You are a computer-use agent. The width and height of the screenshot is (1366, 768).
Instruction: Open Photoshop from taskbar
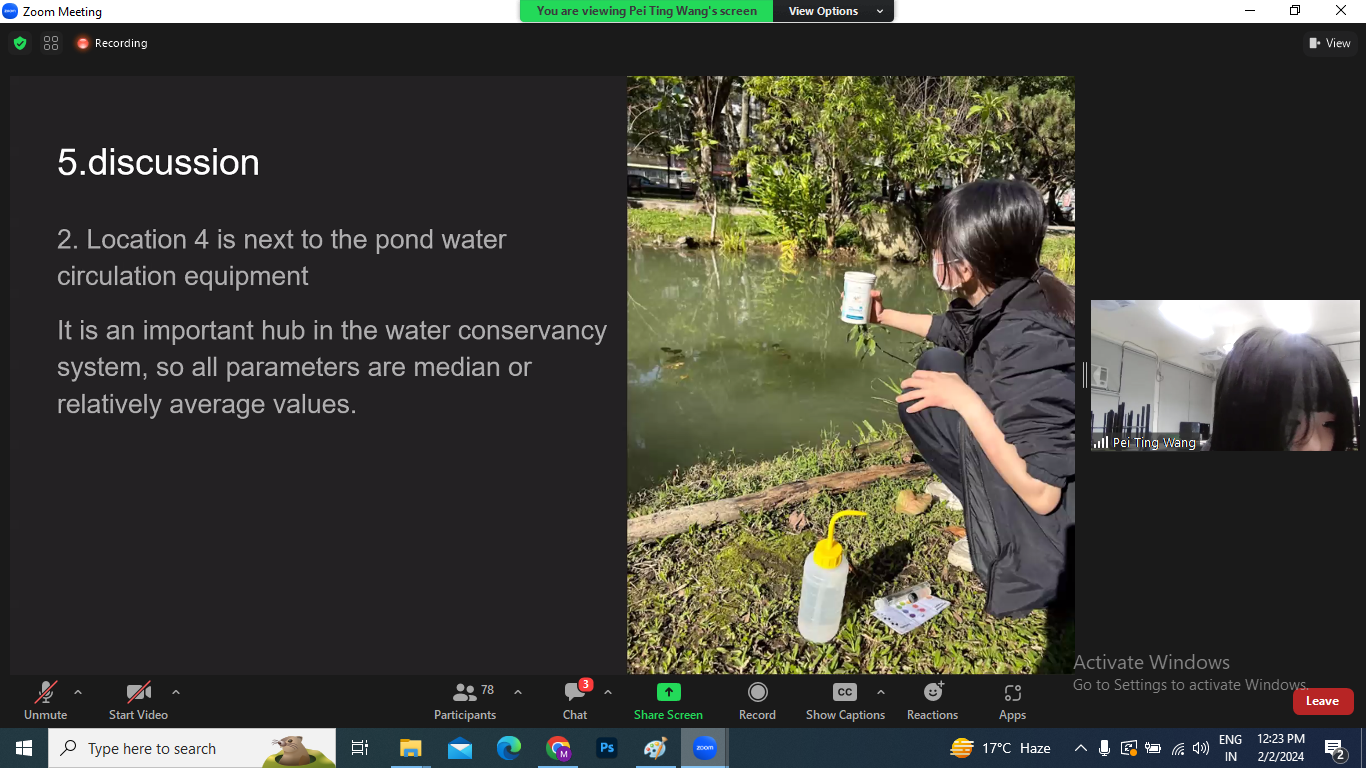(607, 748)
